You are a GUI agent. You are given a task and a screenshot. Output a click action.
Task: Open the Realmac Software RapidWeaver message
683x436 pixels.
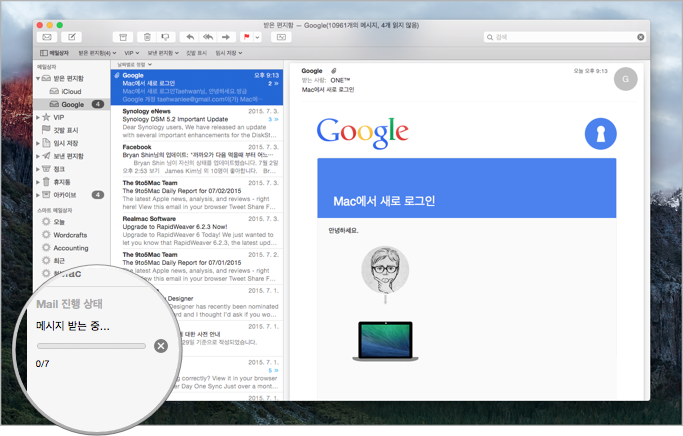pos(197,230)
